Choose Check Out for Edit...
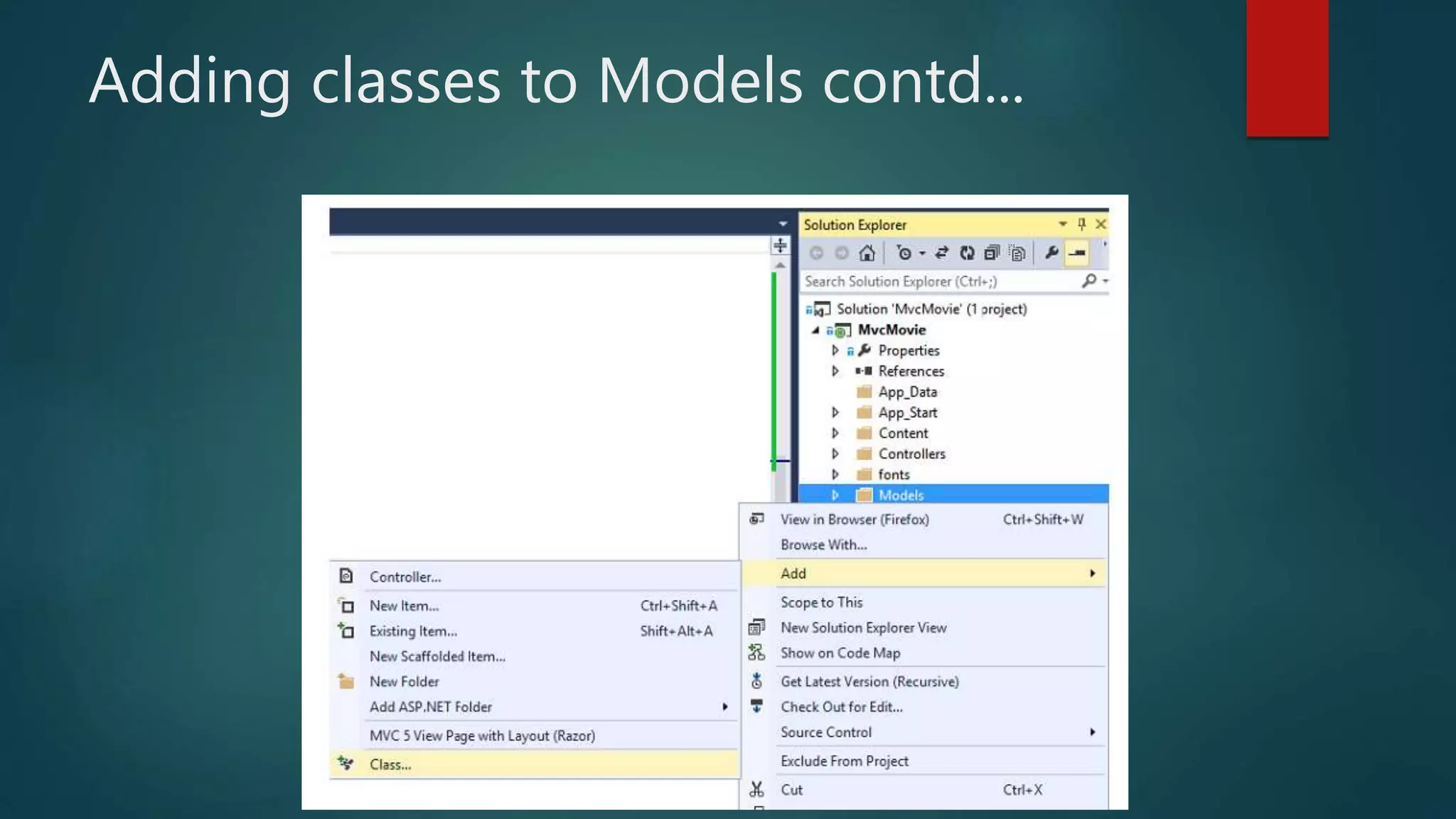Screen dimensions: 1456x819 pos(924,707)
